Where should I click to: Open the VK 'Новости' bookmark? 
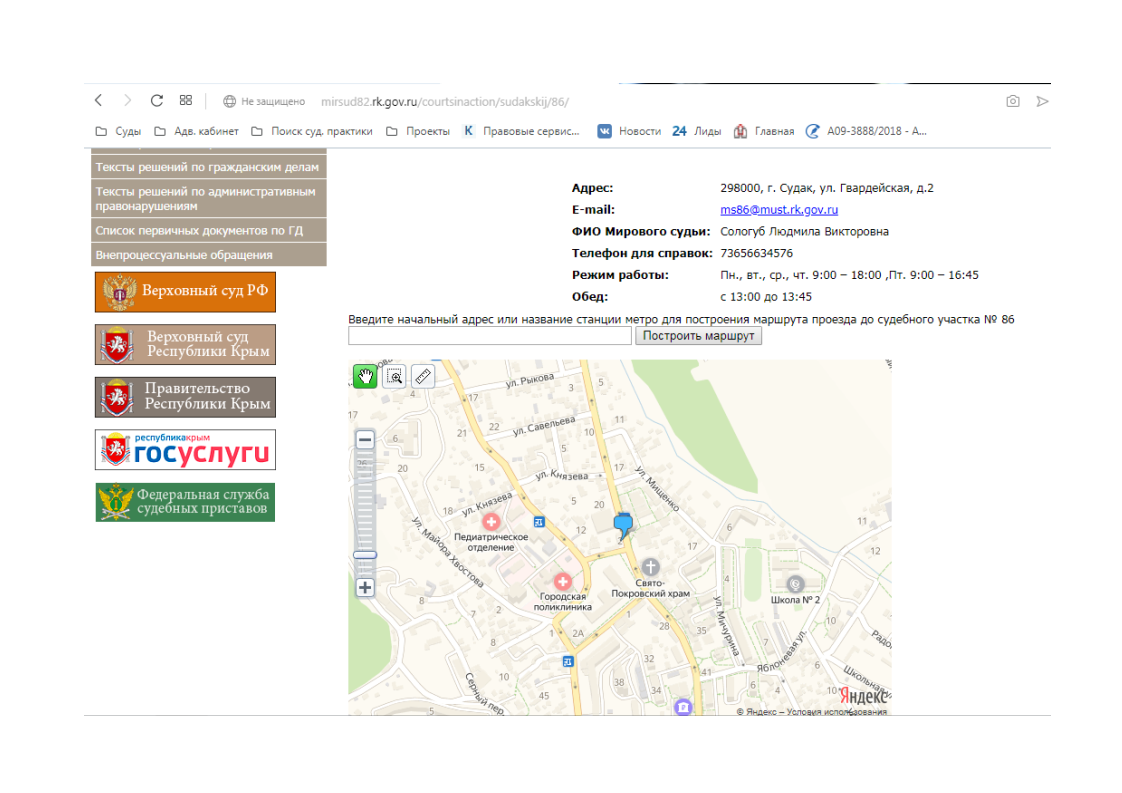pos(630,132)
